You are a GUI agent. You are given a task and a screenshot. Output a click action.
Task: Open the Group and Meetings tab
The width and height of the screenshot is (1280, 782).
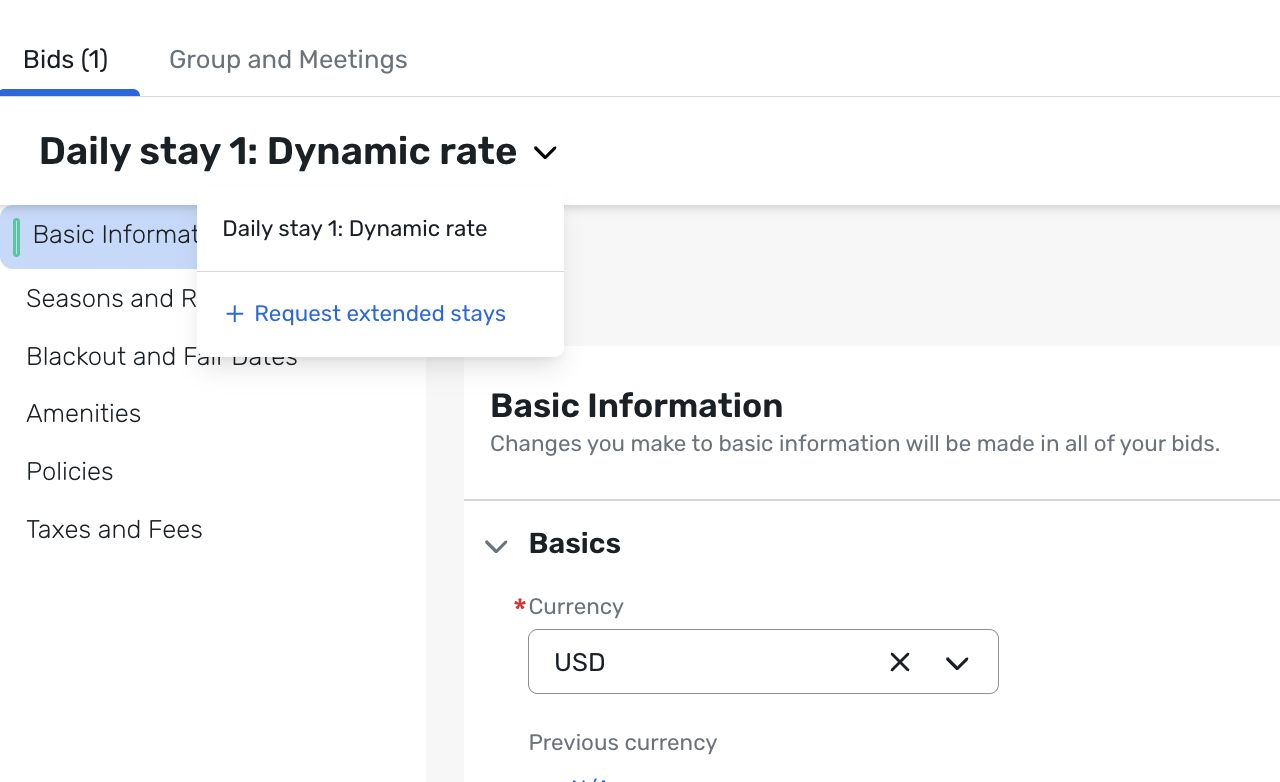(288, 60)
